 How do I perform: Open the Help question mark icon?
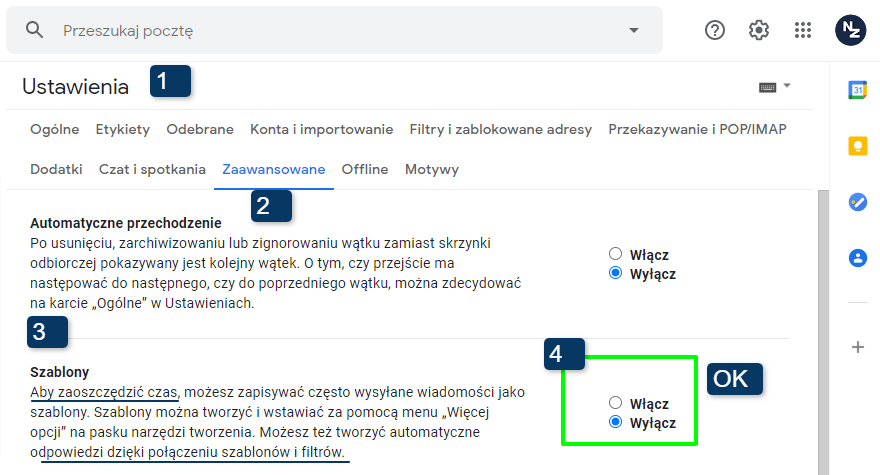pos(715,30)
